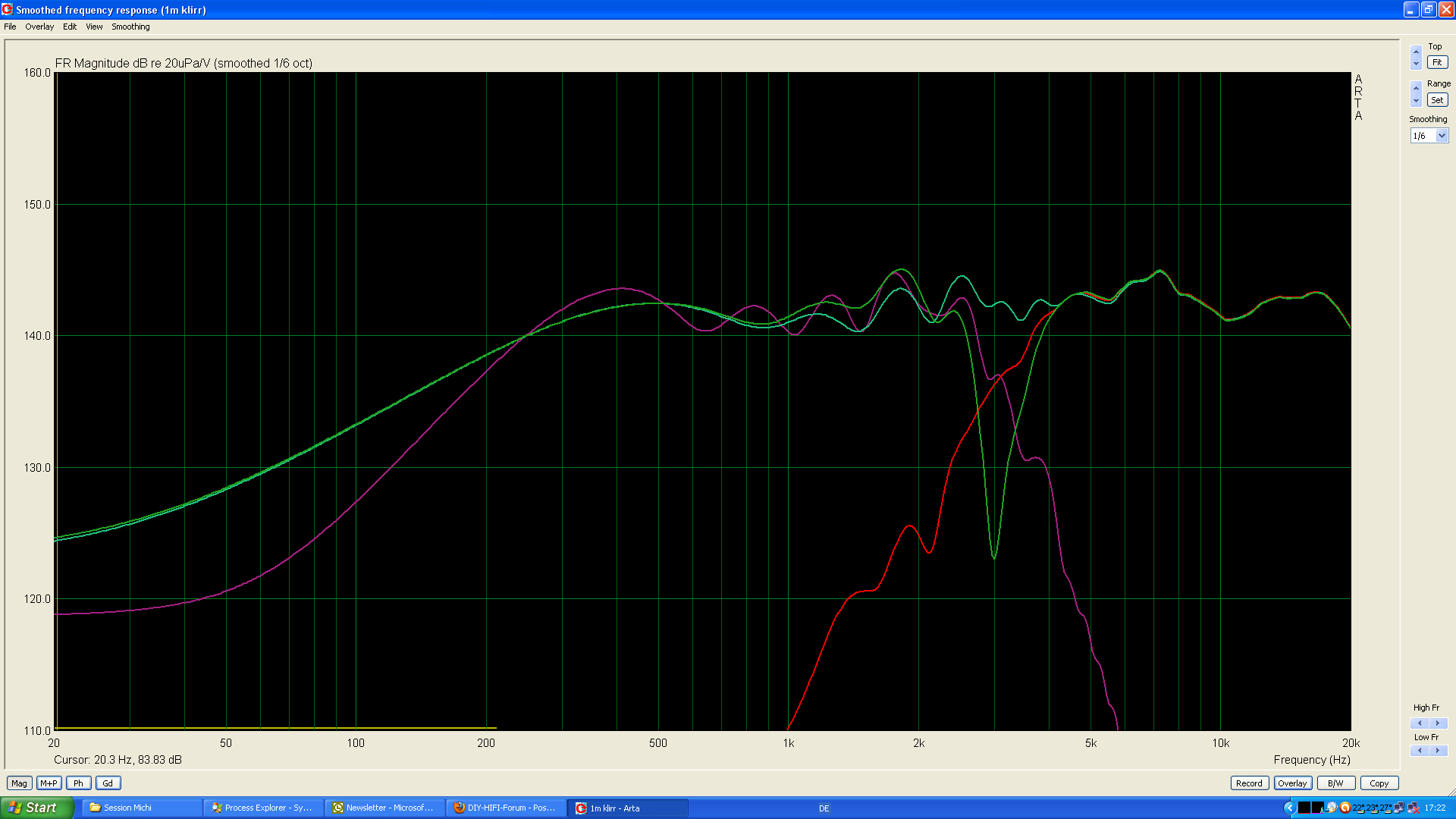
Task: Click Low Fr left arrow
Action: [x=1420, y=751]
